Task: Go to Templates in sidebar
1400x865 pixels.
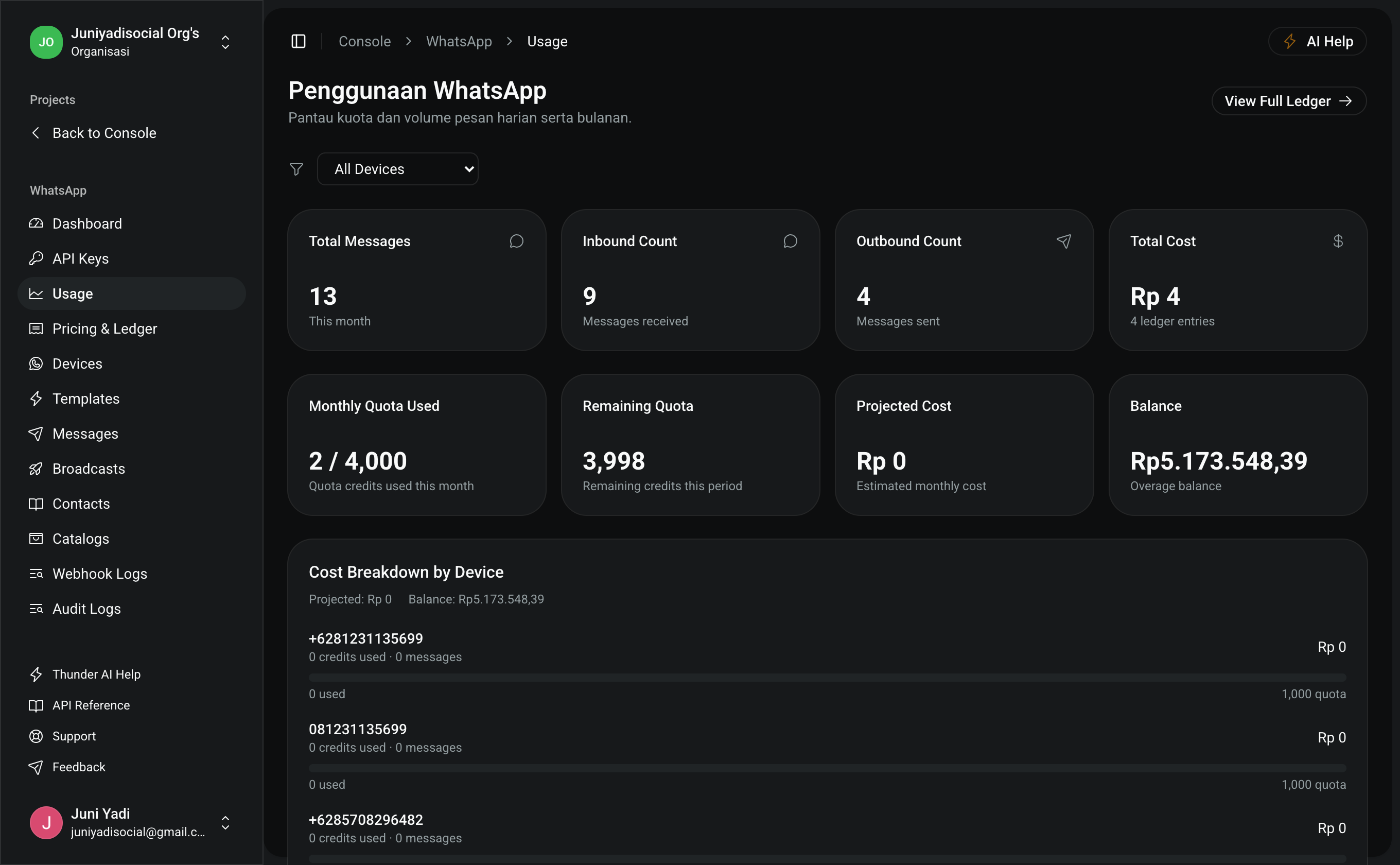Action: point(132,399)
